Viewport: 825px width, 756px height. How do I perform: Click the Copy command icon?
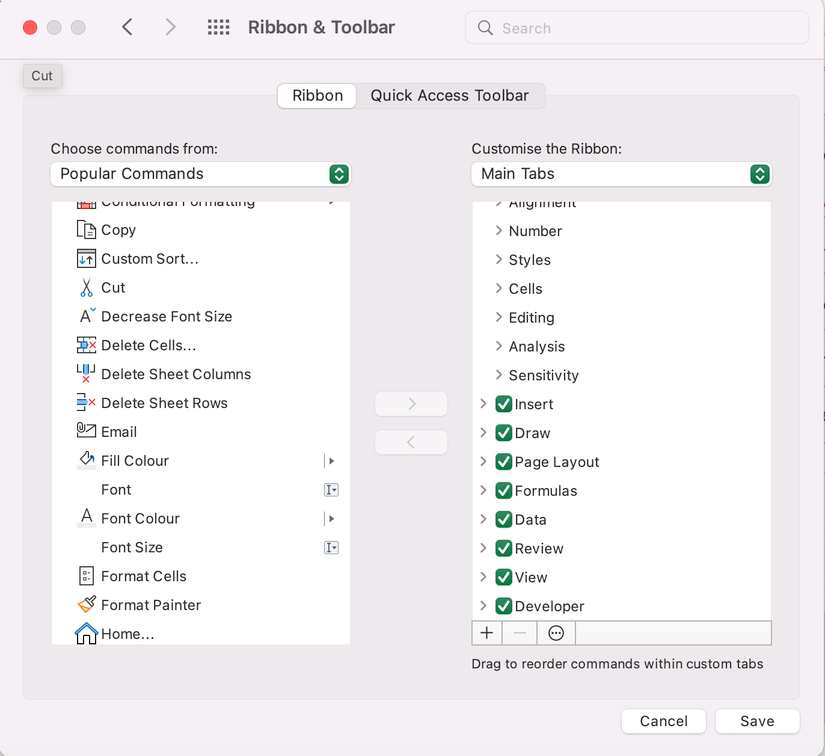pos(85,230)
